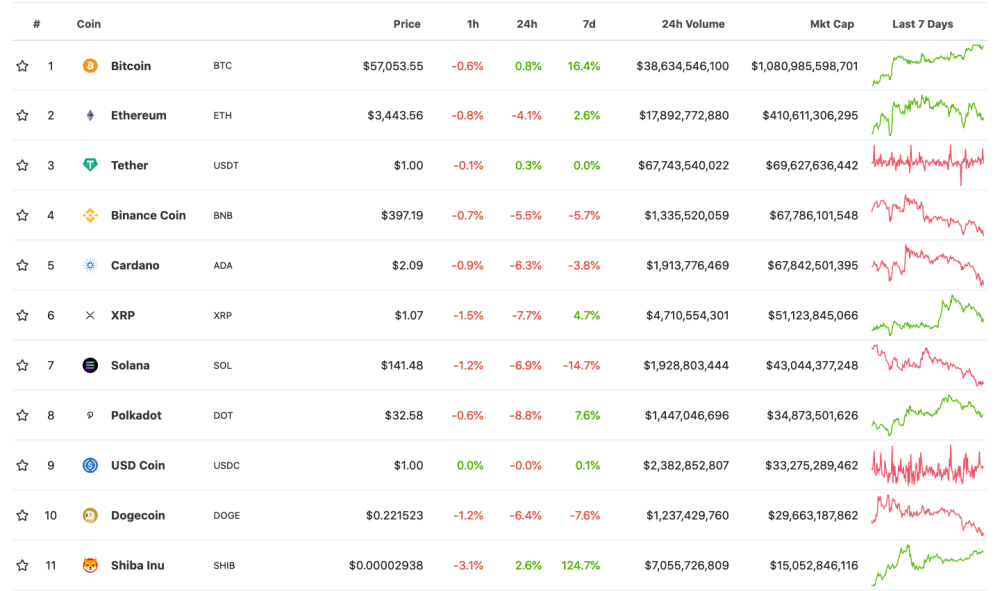The height and width of the screenshot is (591, 1000).
Task: Click the Bitcoin coin logo icon
Action: coord(90,66)
